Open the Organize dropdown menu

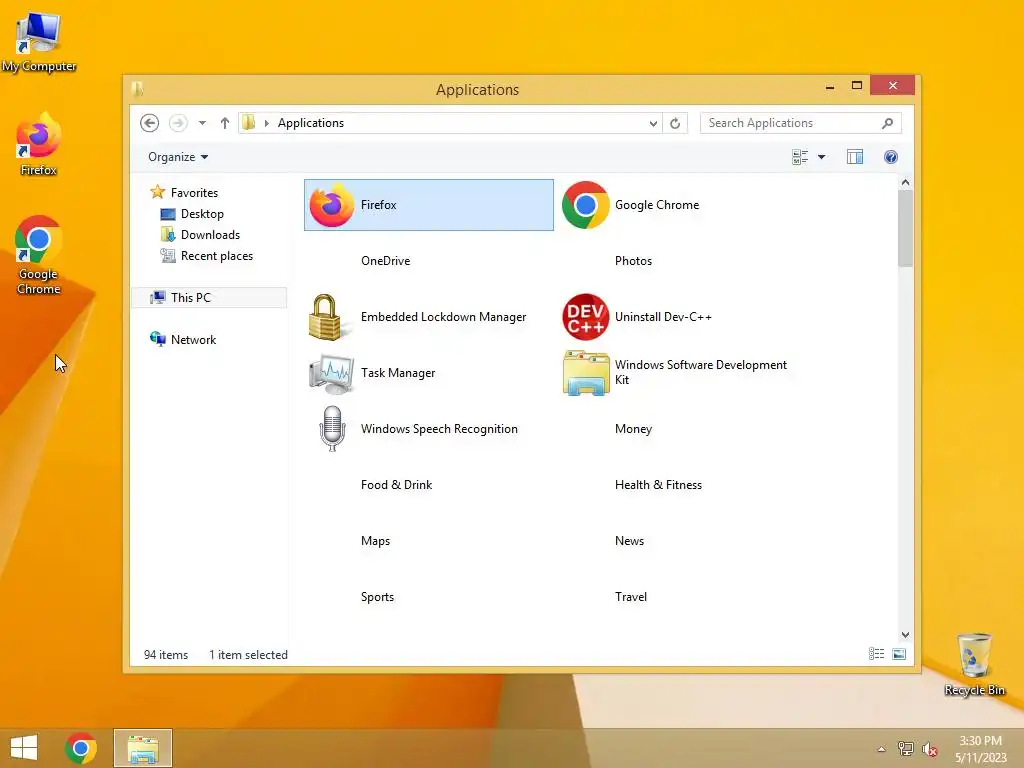pyautogui.click(x=178, y=157)
